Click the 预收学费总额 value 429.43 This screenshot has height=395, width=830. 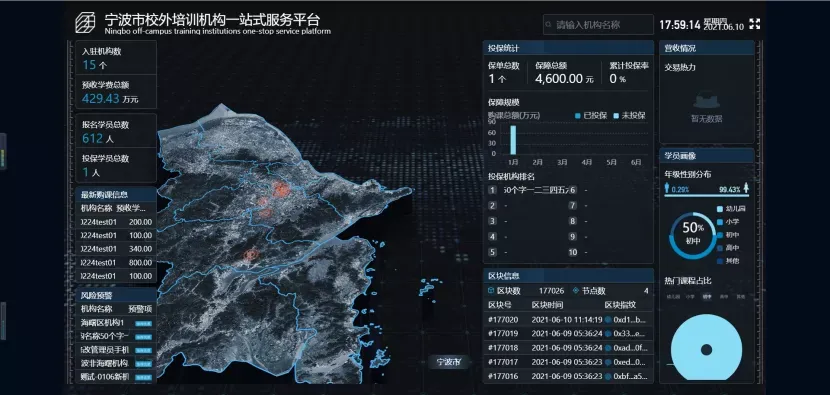(x=101, y=98)
